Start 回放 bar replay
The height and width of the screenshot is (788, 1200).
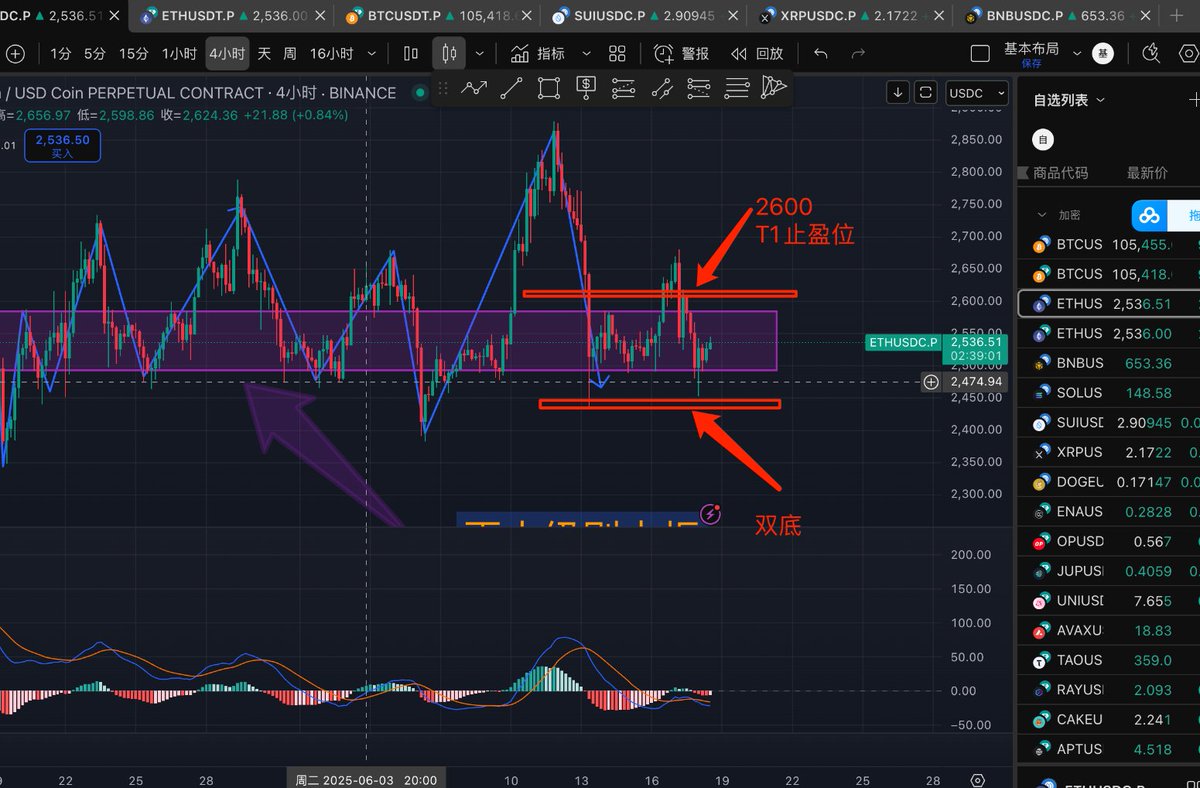tap(757, 54)
